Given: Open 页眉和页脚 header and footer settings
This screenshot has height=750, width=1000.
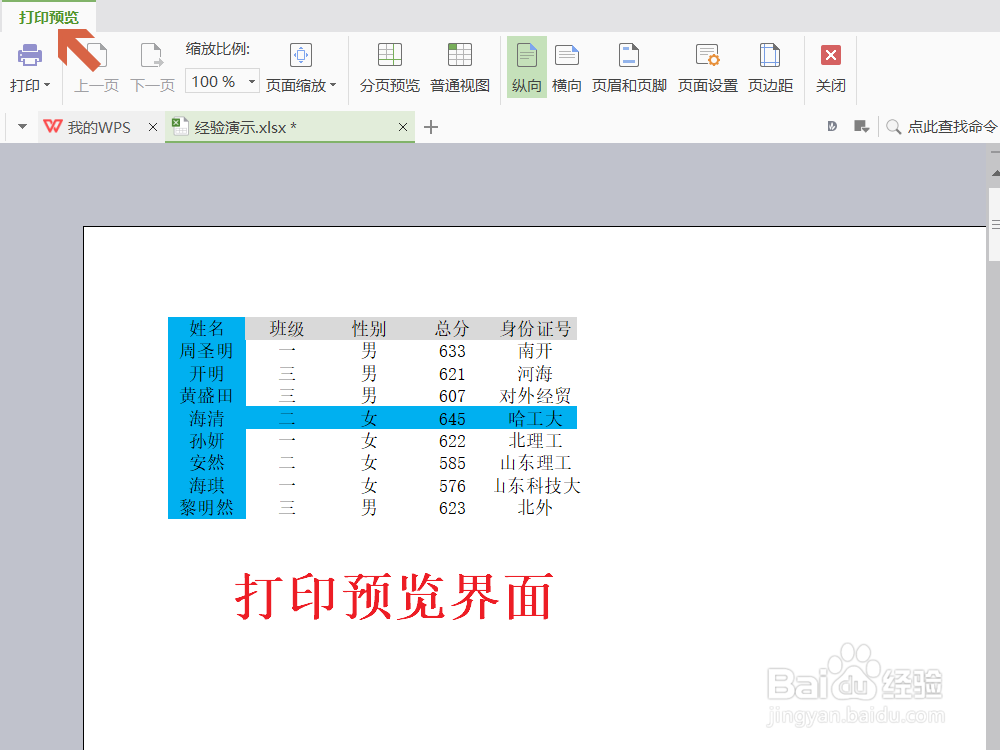Looking at the screenshot, I should pos(627,66).
